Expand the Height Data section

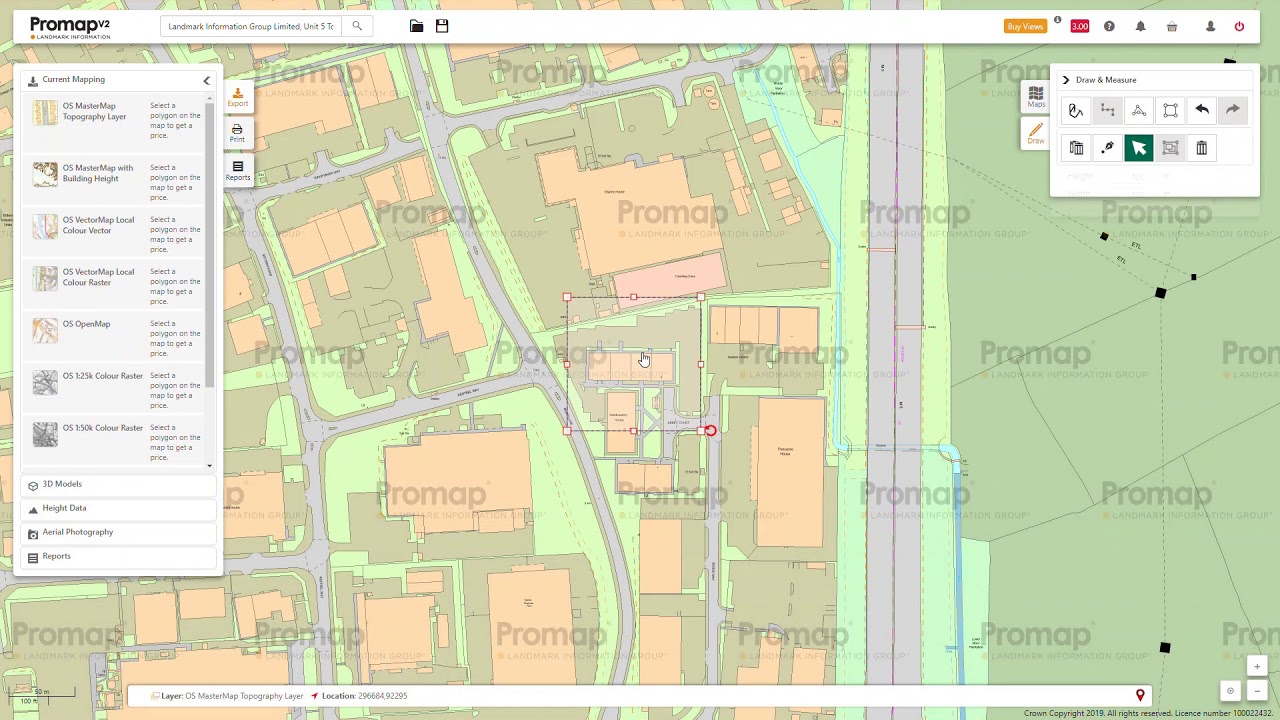pos(118,508)
